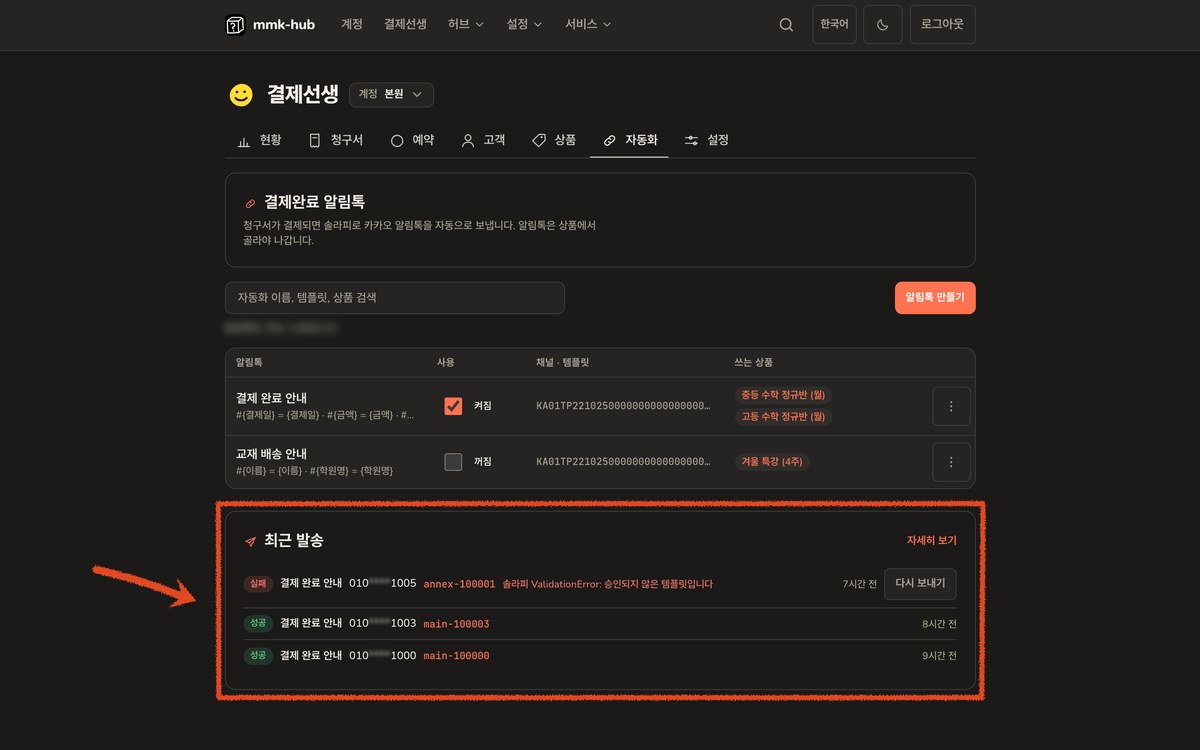The width and height of the screenshot is (1200, 750).
Task: Expand the 서비스 dropdown menu
Action: click(x=588, y=24)
